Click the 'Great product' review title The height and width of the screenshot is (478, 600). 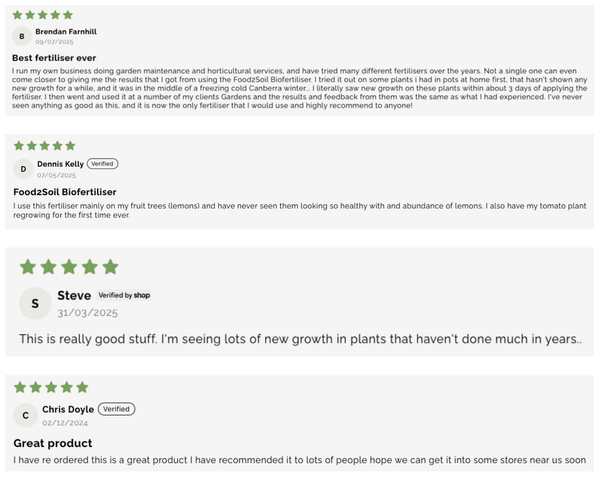pyautogui.click(x=52, y=443)
